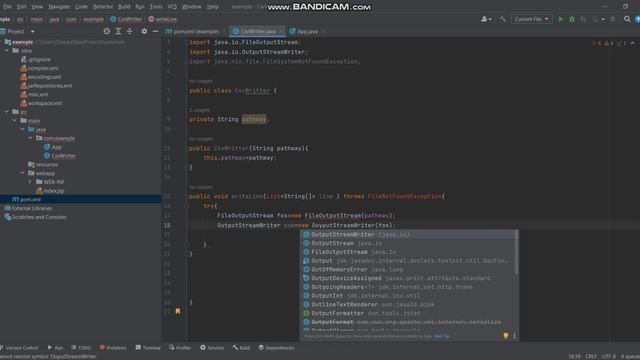
Task: Select OutOfMemoryError suggestion in completion list
Action: pos(408,269)
